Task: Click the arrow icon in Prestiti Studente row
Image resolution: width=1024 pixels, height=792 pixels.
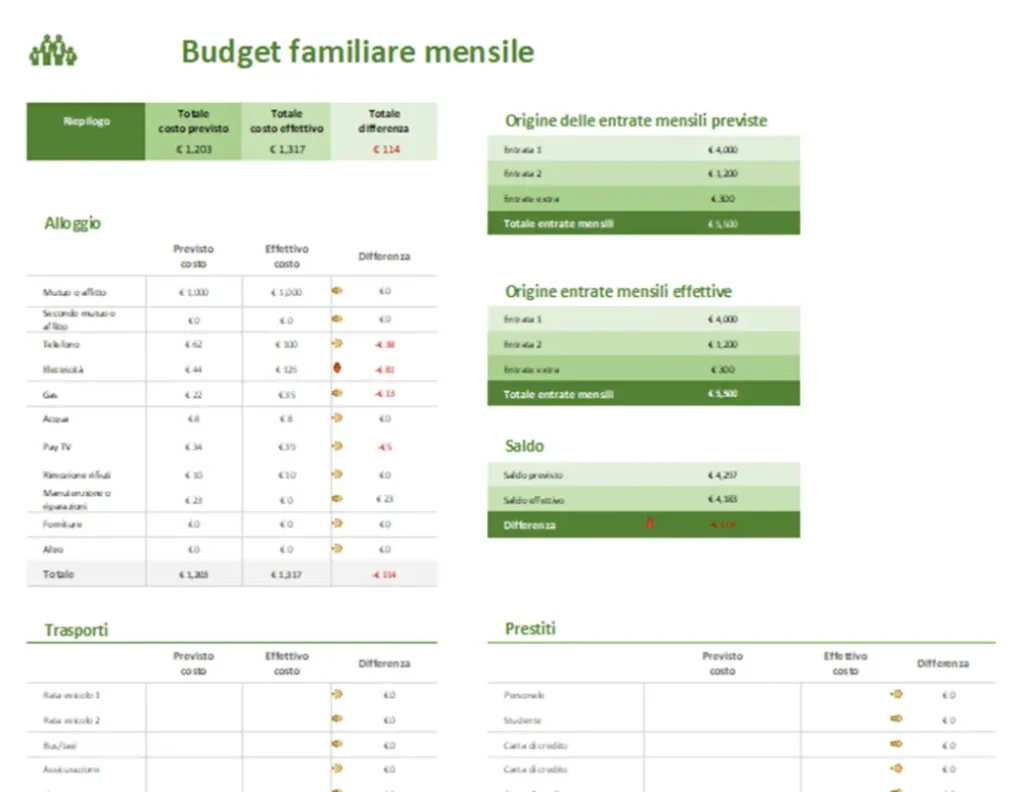Action: pyautogui.click(x=896, y=719)
